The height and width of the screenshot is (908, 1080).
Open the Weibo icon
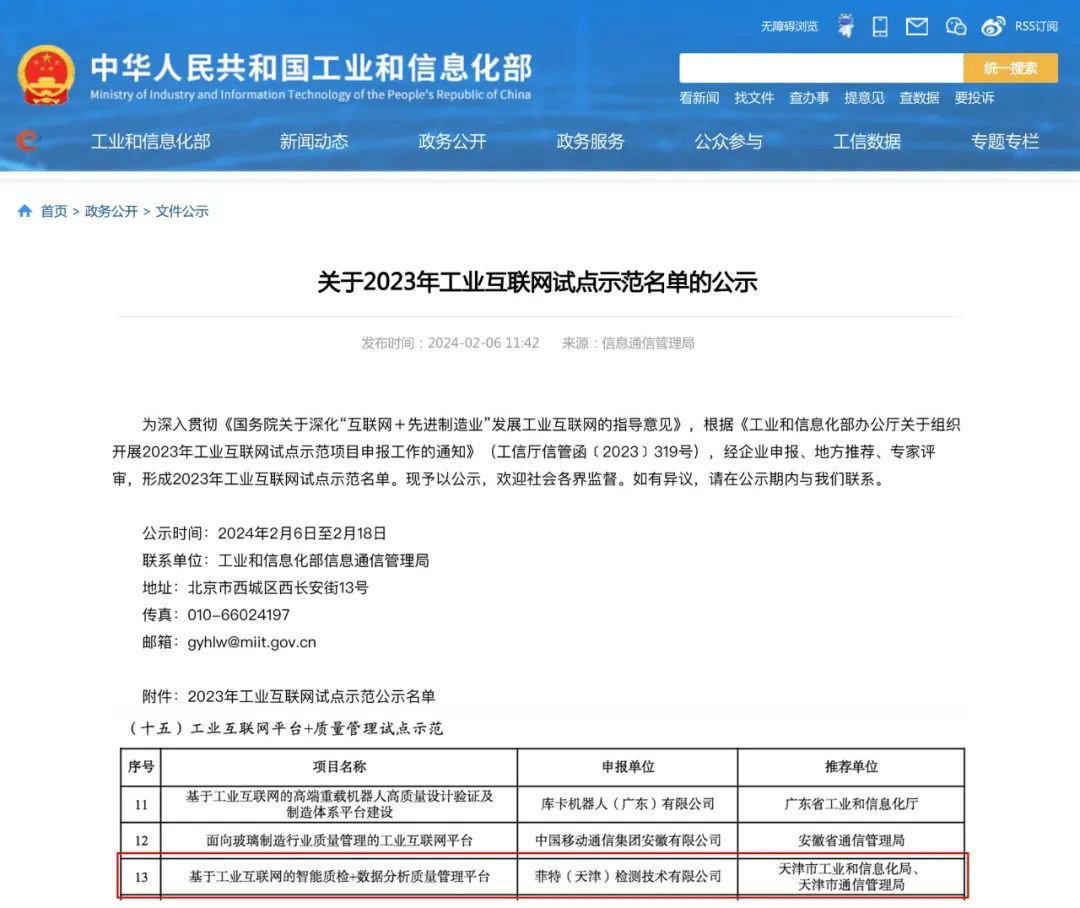(993, 26)
